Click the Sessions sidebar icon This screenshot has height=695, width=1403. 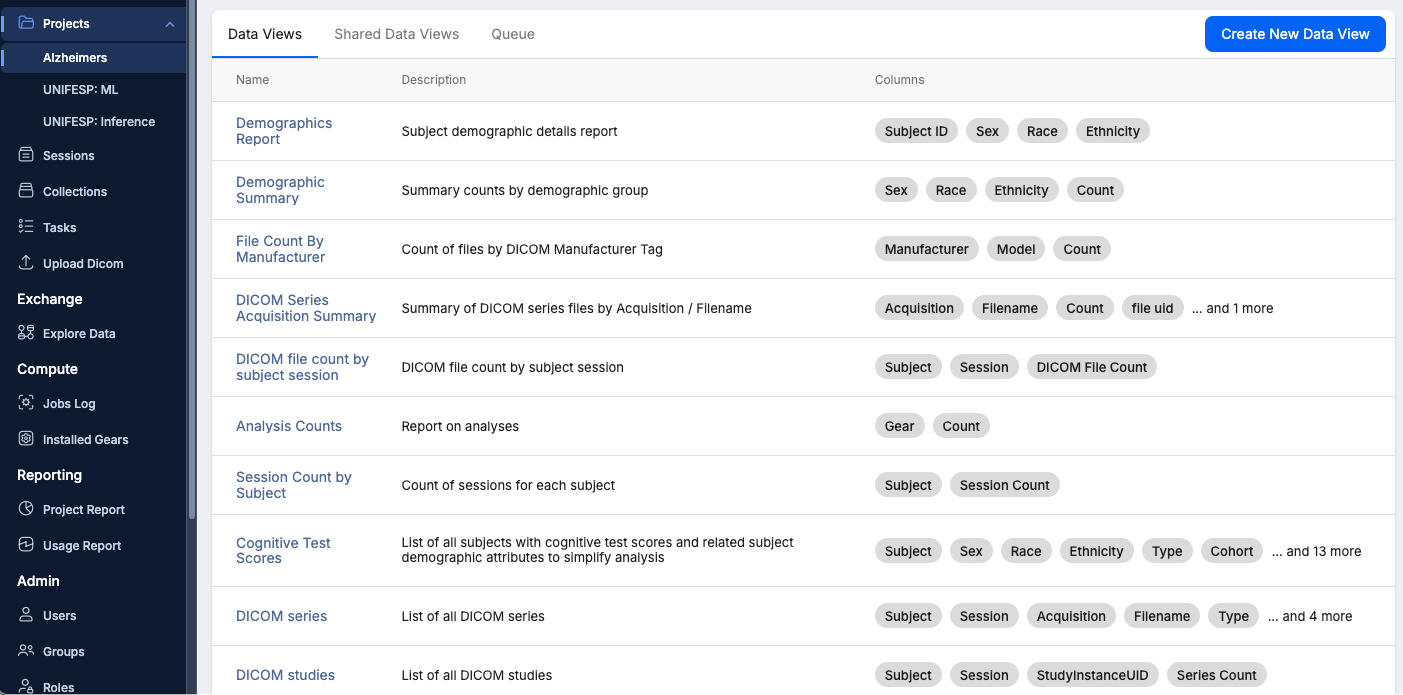click(x=26, y=155)
